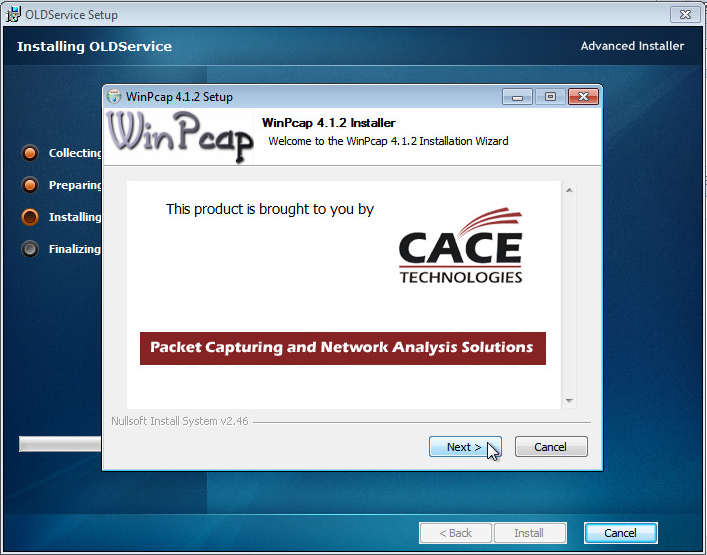This screenshot has width=707, height=555.
Task: Click Next in the WinPcap installer
Action: 465,447
